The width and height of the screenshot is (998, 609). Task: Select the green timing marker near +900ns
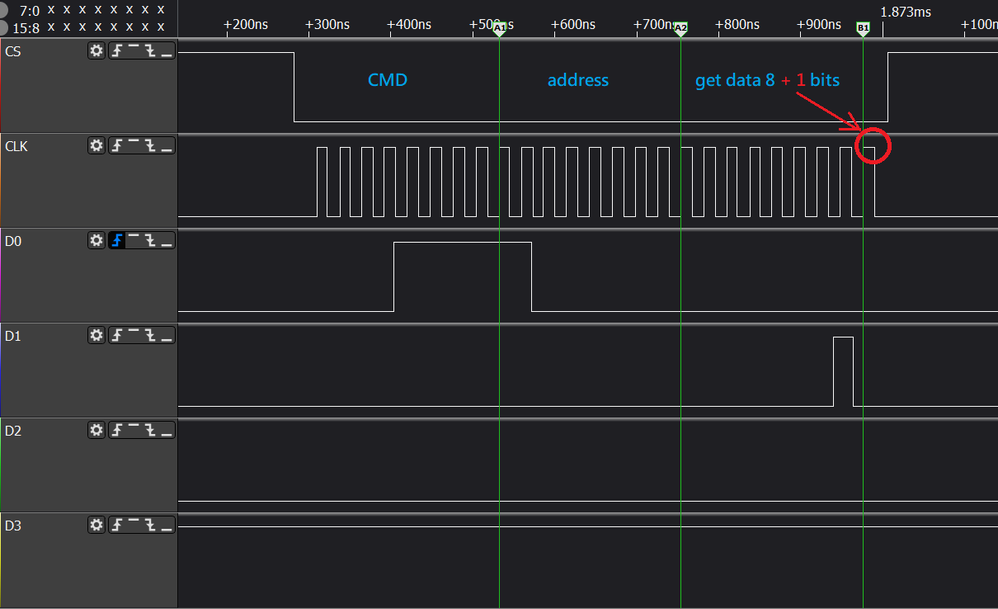click(x=862, y=29)
